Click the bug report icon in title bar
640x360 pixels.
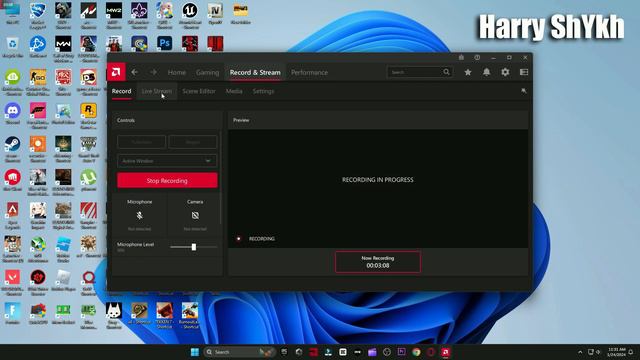click(461, 58)
